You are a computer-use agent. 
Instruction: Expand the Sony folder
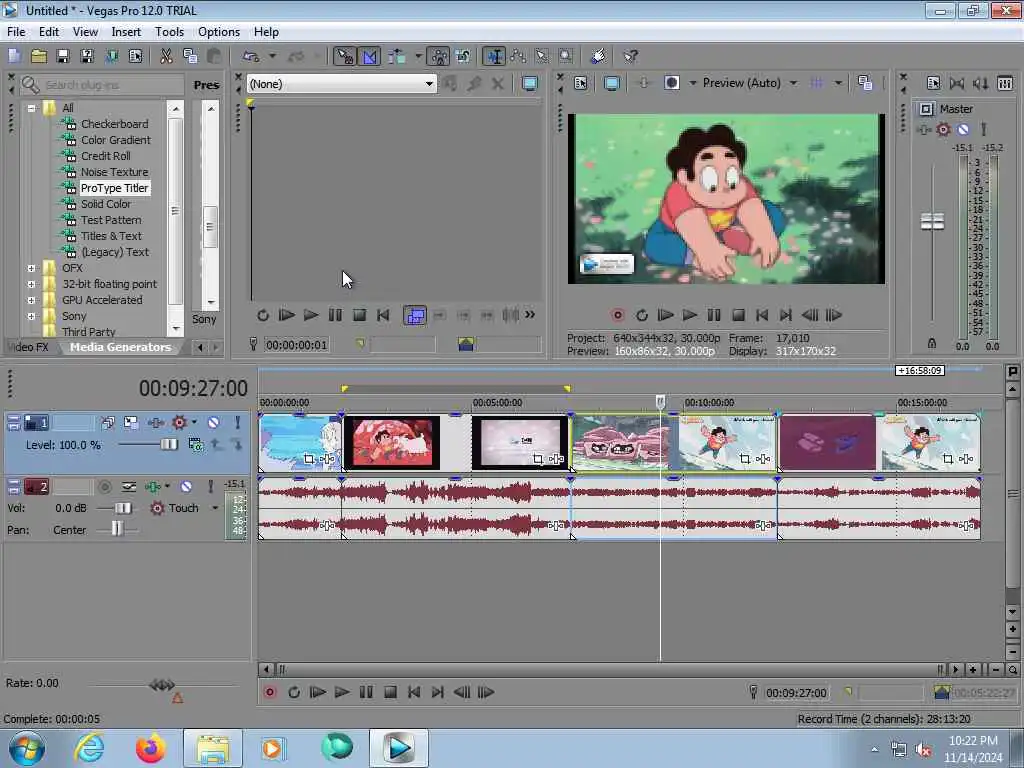[31, 316]
